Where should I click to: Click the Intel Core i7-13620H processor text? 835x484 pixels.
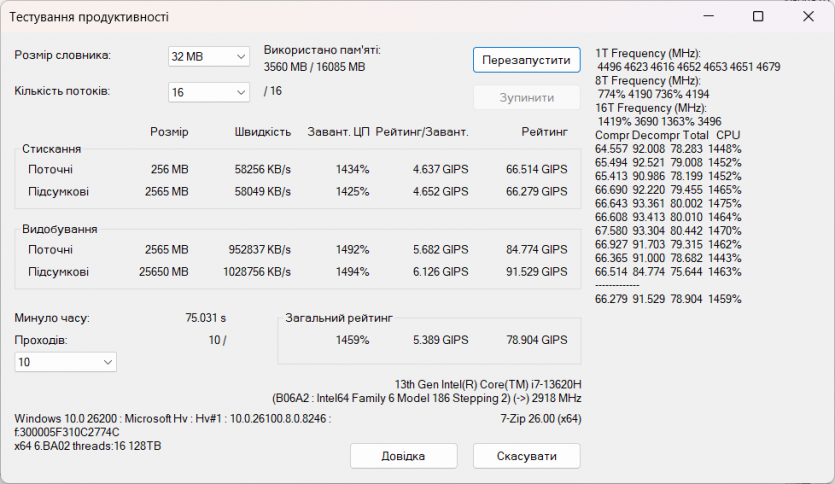(488, 384)
